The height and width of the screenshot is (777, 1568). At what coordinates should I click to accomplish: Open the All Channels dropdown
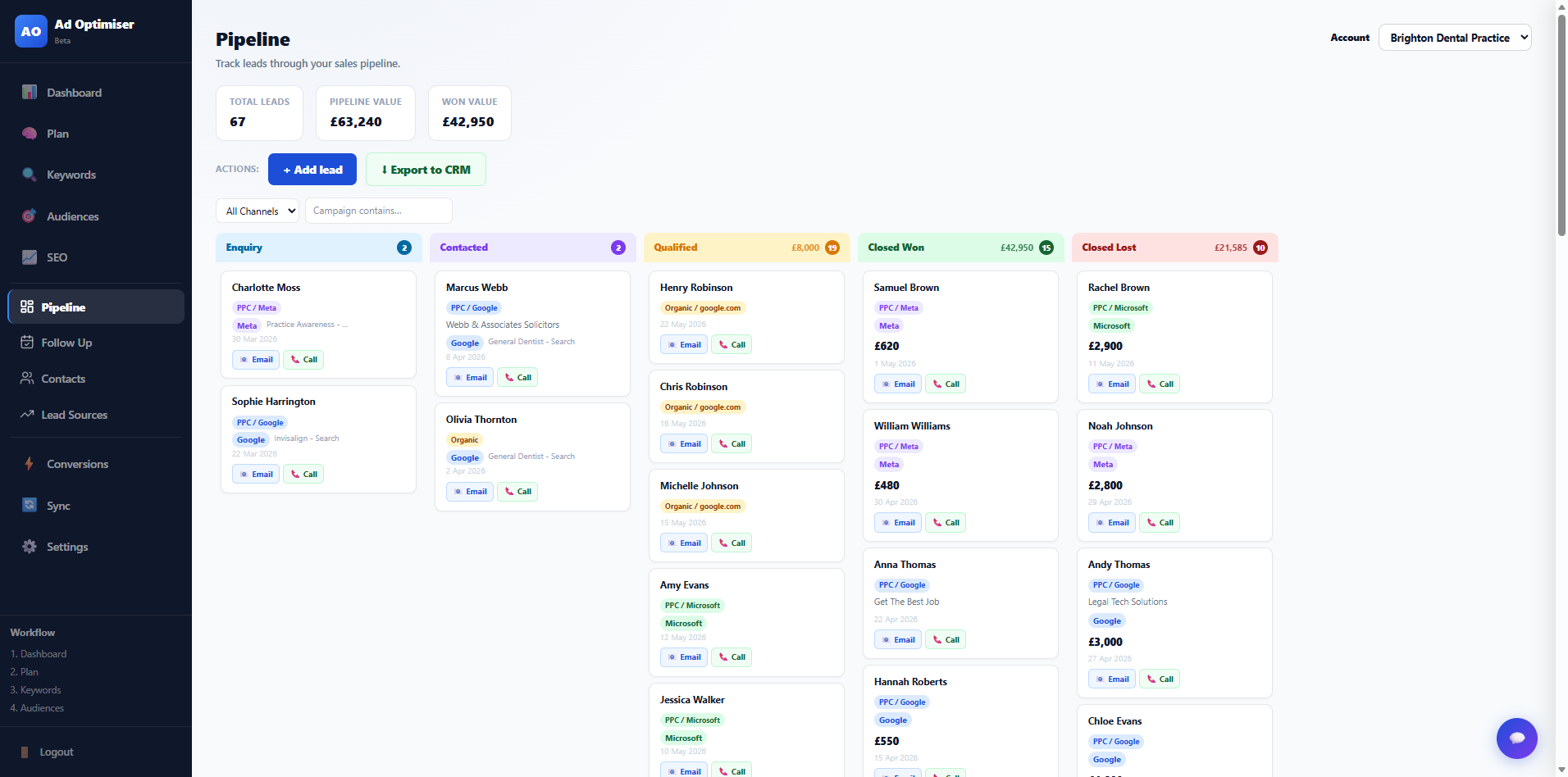pyautogui.click(x=258, y=211)
